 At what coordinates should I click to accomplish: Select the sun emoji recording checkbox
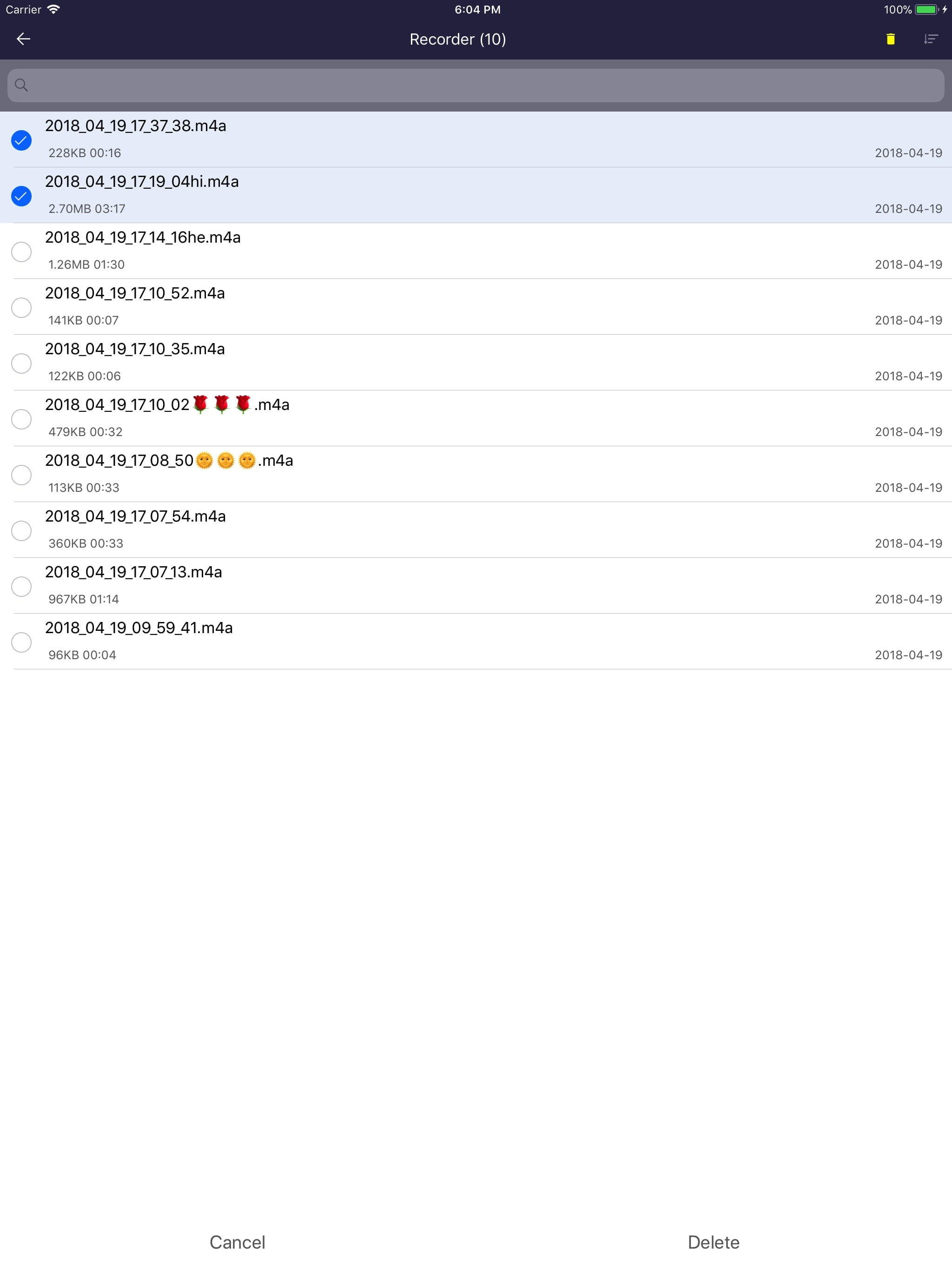[21, 475]
